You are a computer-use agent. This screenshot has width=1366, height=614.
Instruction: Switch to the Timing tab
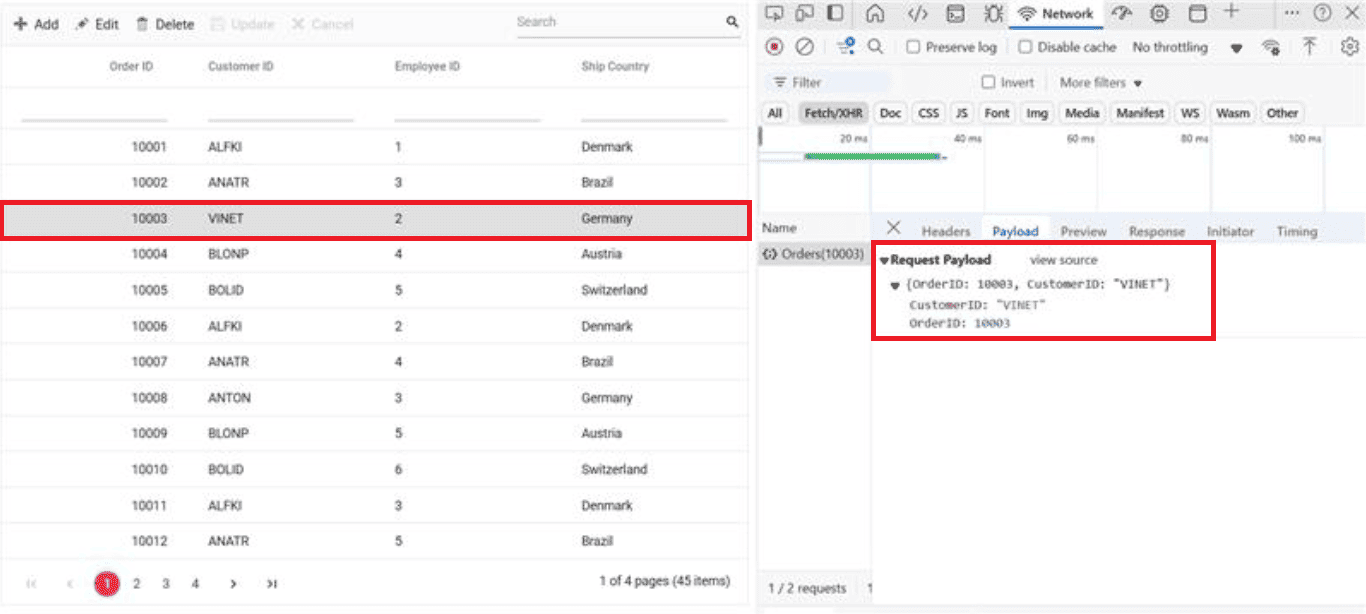(x=1297, y=231)
